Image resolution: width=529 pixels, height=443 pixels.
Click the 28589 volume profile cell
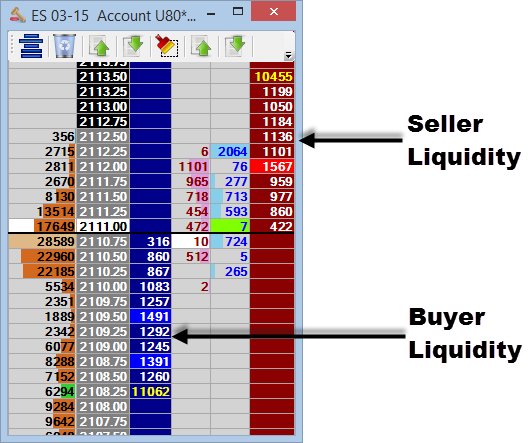pos(42,242)
